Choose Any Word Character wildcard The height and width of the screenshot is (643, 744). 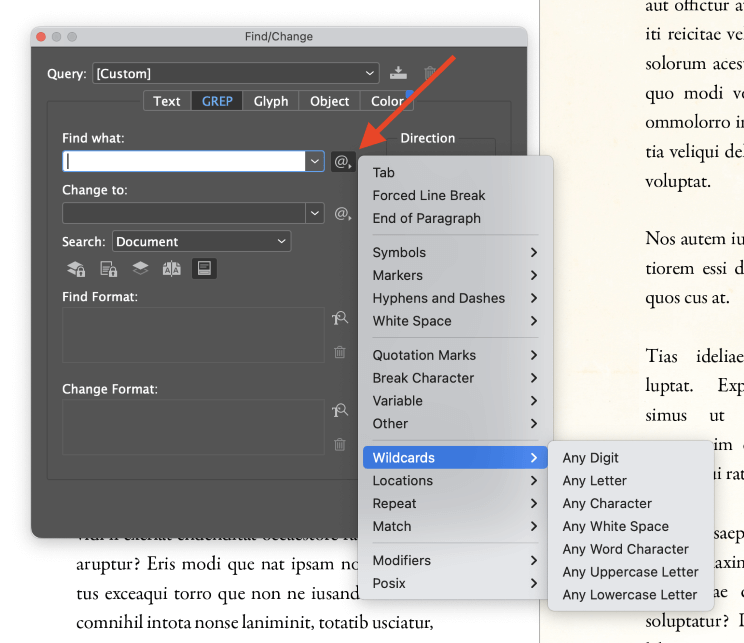coord(631,549)
